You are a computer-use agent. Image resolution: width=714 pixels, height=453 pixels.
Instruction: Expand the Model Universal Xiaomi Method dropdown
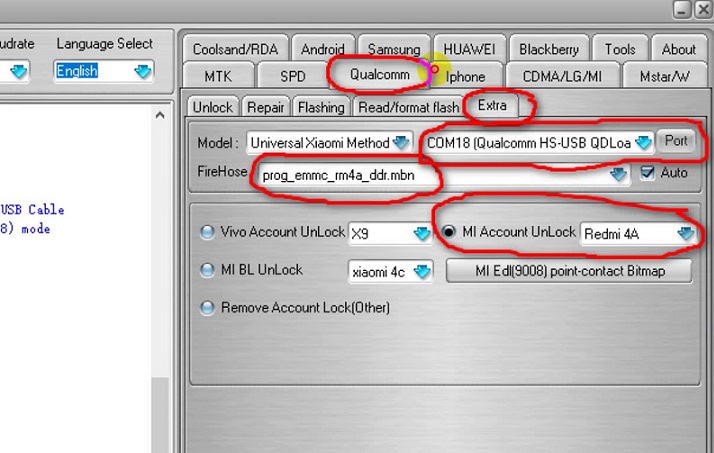click(402, 142)
